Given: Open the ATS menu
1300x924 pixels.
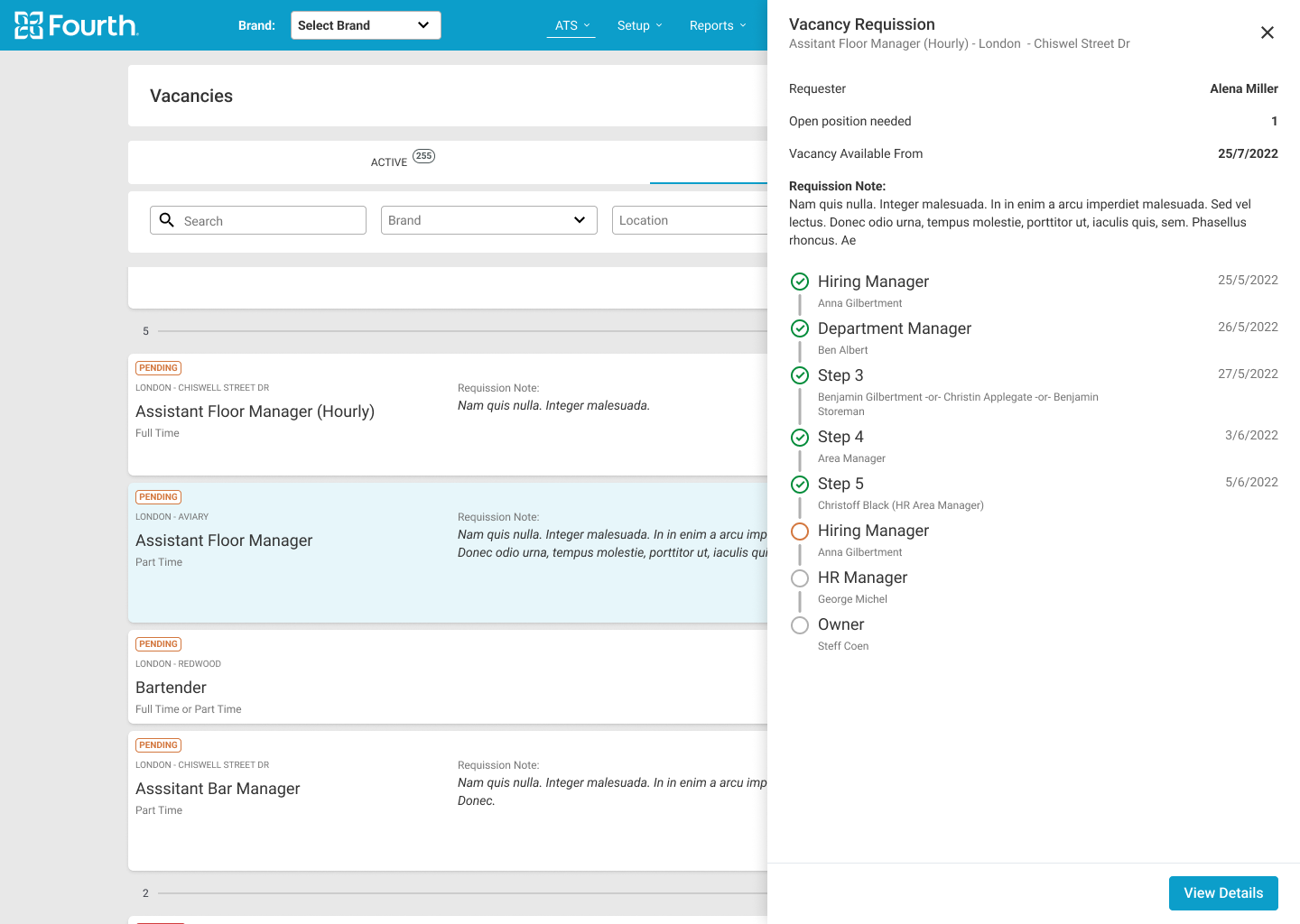Looking at the screenshot, I should coord(572,25).
